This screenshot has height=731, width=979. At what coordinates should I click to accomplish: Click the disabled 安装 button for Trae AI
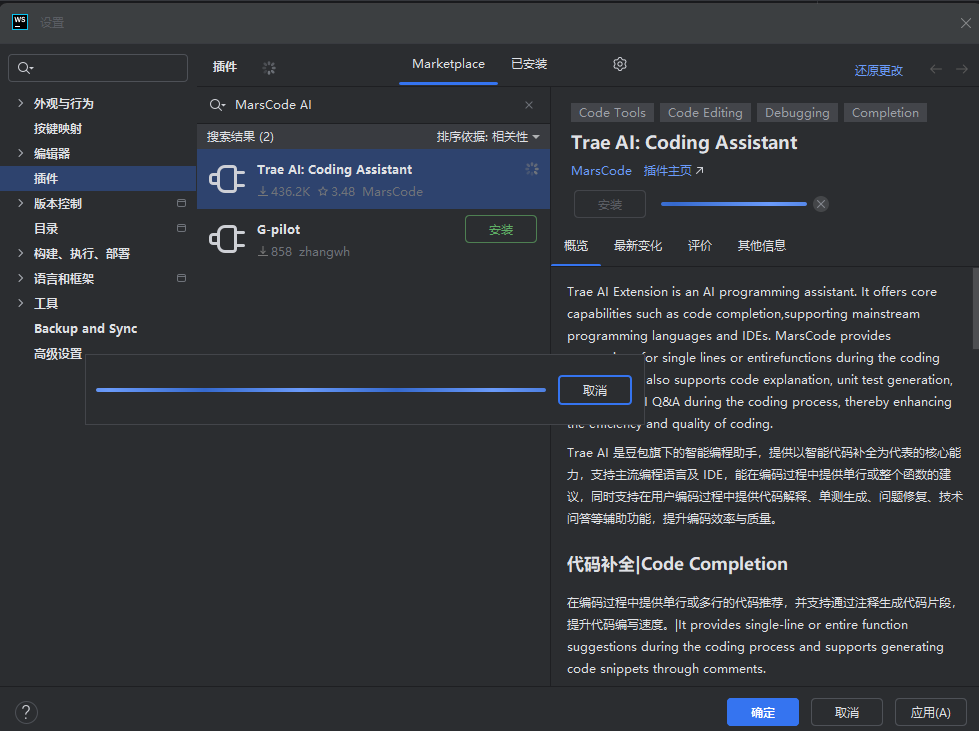click(x=609, y=204)
